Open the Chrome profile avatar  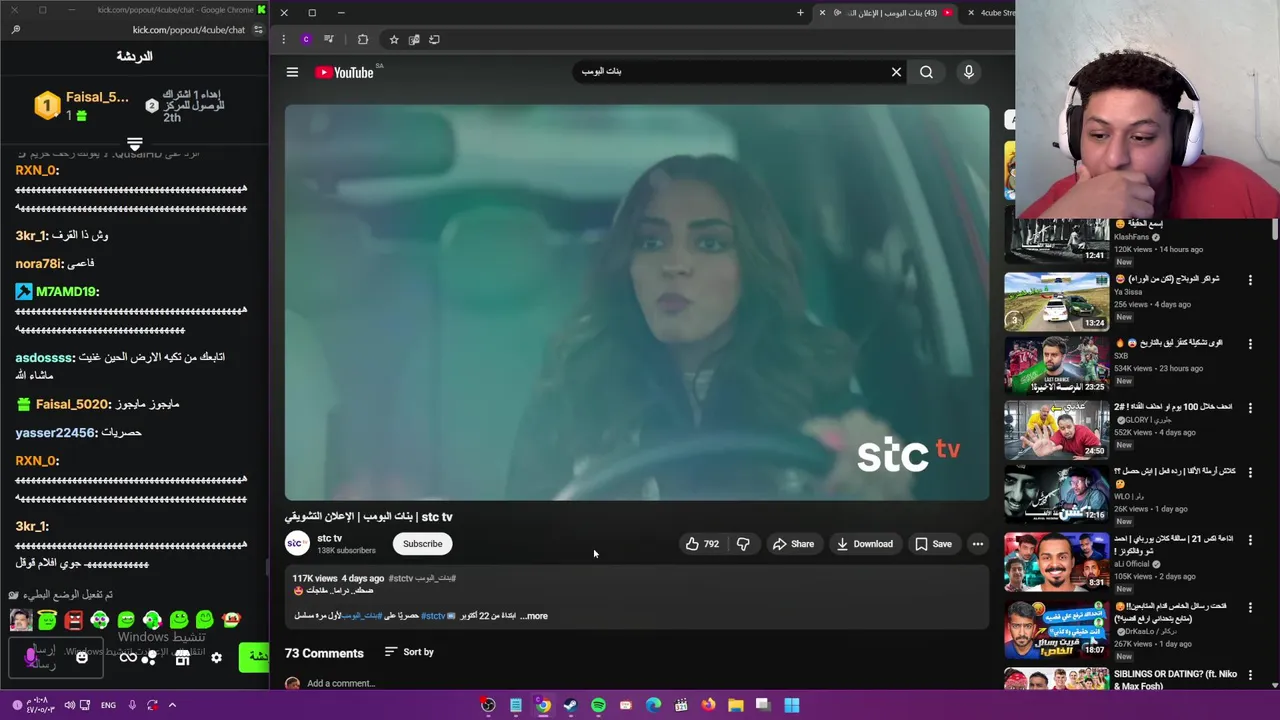[306, 40]
